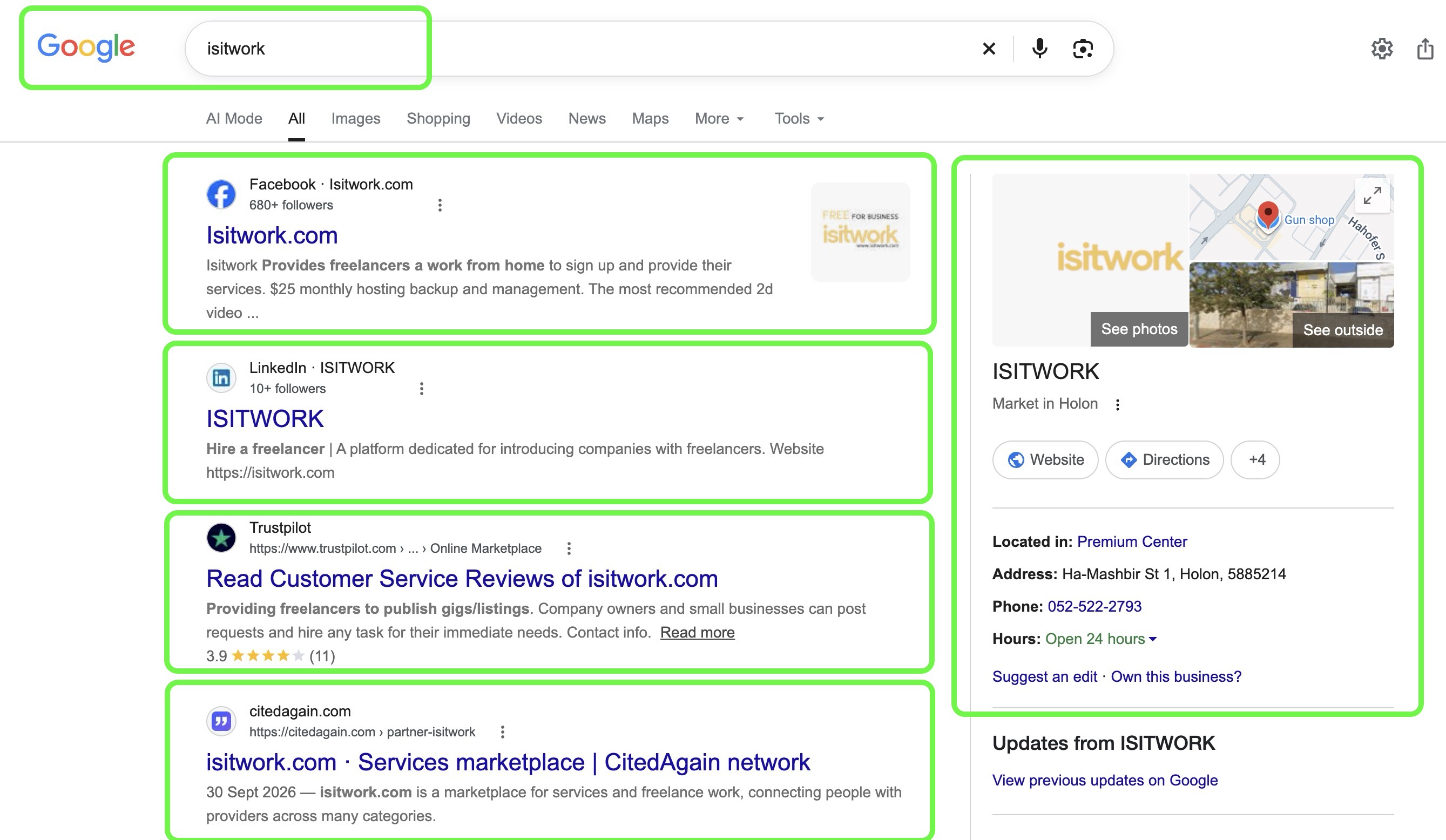Switch to the Images tab
The width and height of the screenshot is (1446, 840).
pyautogui.click(x=356, y=119)
